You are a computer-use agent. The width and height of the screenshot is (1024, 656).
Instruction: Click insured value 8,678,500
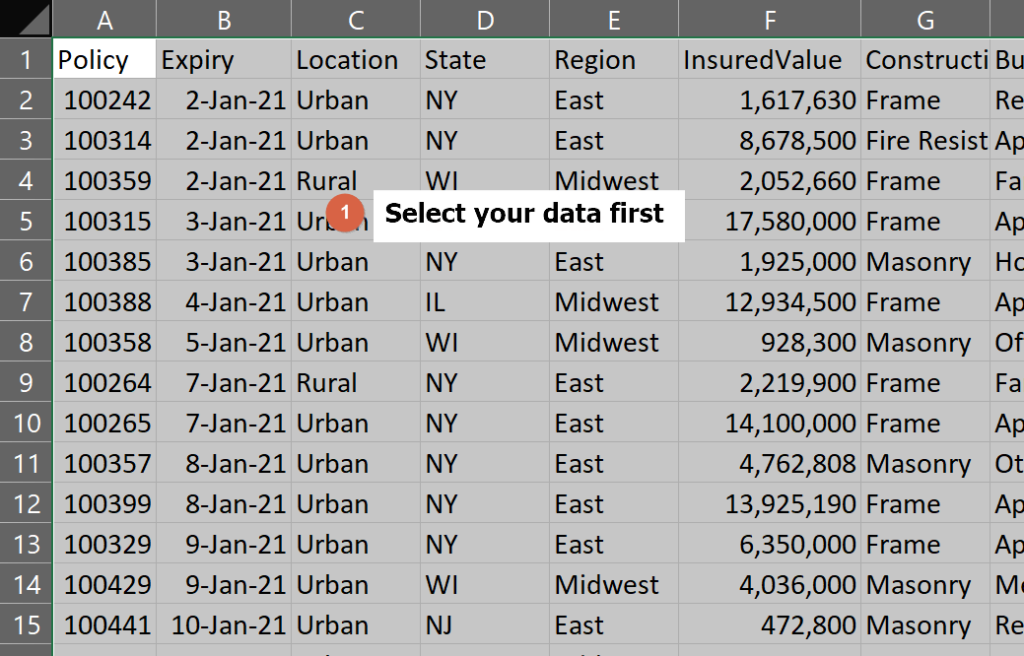click(x=769, y=140)
